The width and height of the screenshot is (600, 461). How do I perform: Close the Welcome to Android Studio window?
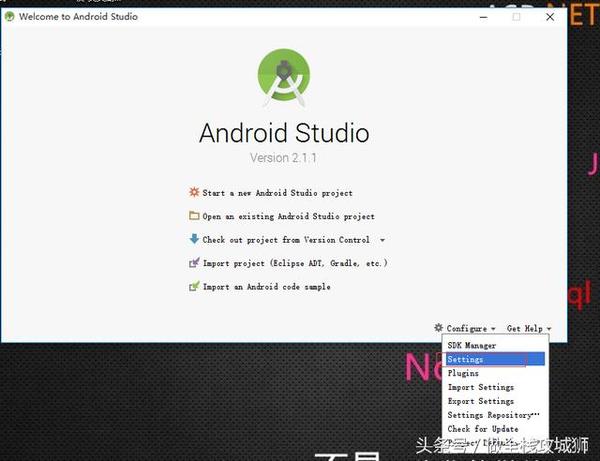tap(550, 17)
